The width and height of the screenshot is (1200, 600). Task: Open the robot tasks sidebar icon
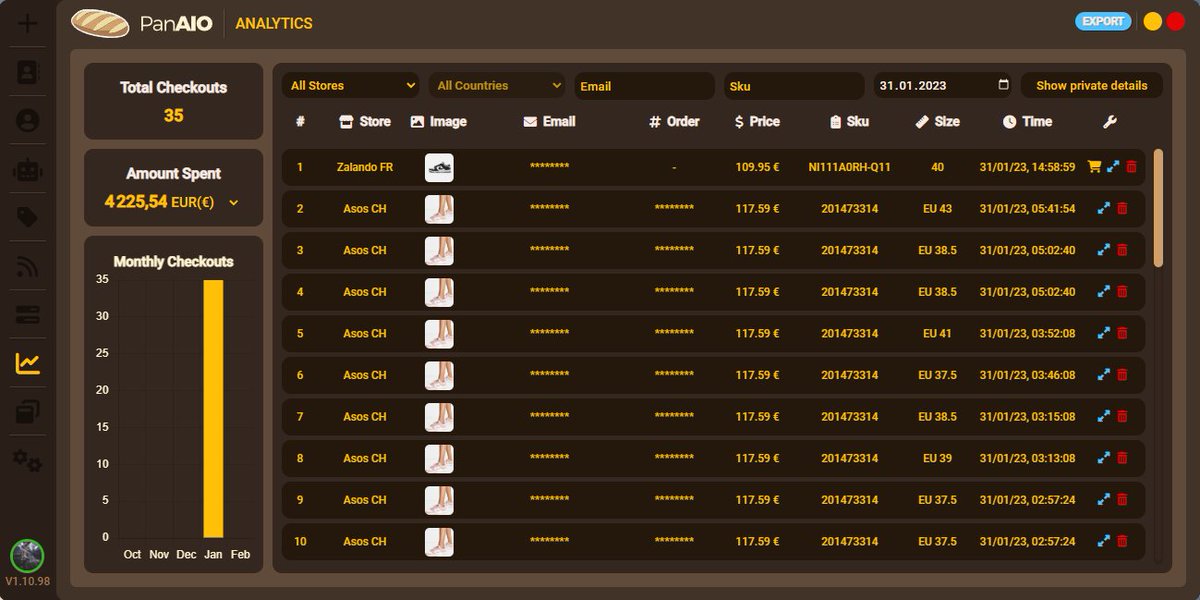pyautogui.click(x=28, y=169)
